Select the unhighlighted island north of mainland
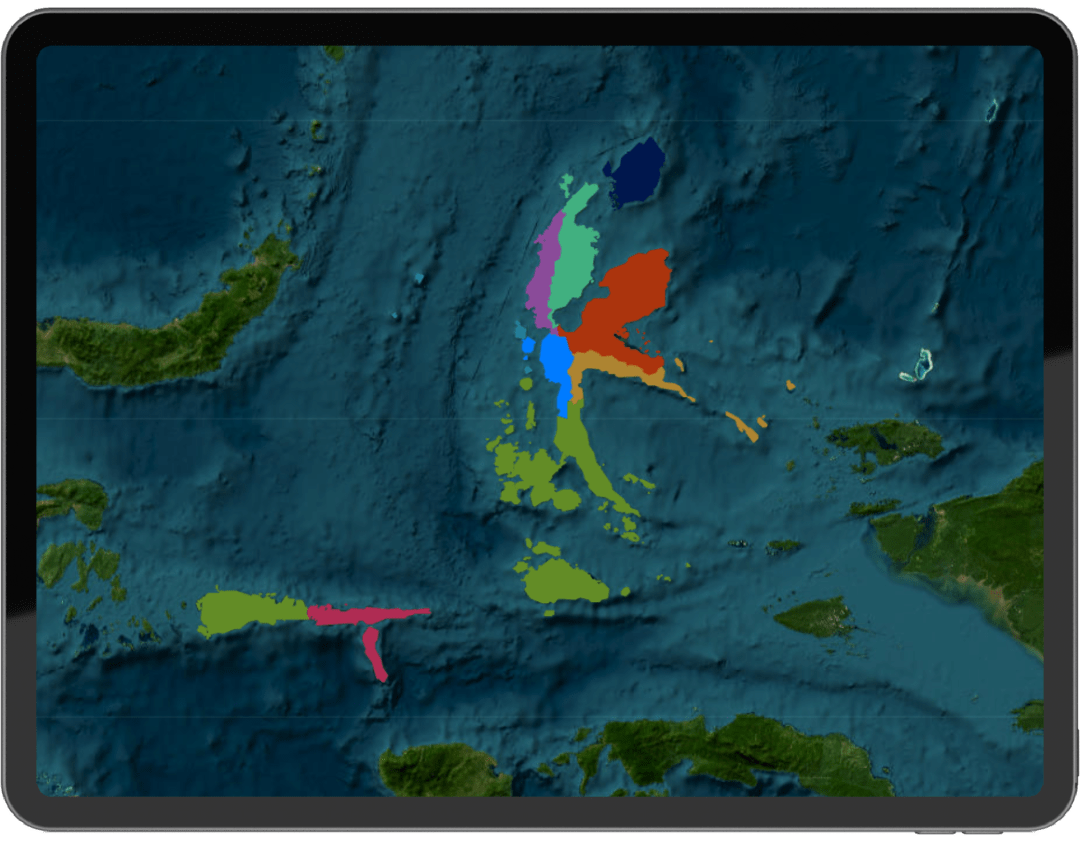This screenshot has height=841, width=1080. [x=885, y=440]
